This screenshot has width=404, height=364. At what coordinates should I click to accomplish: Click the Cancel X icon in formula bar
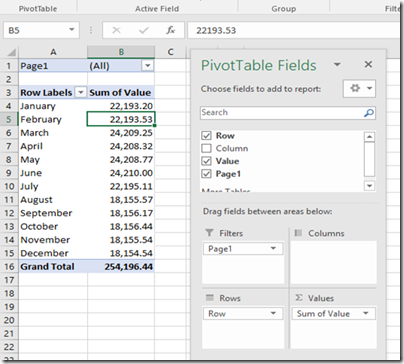coord(116,30)
